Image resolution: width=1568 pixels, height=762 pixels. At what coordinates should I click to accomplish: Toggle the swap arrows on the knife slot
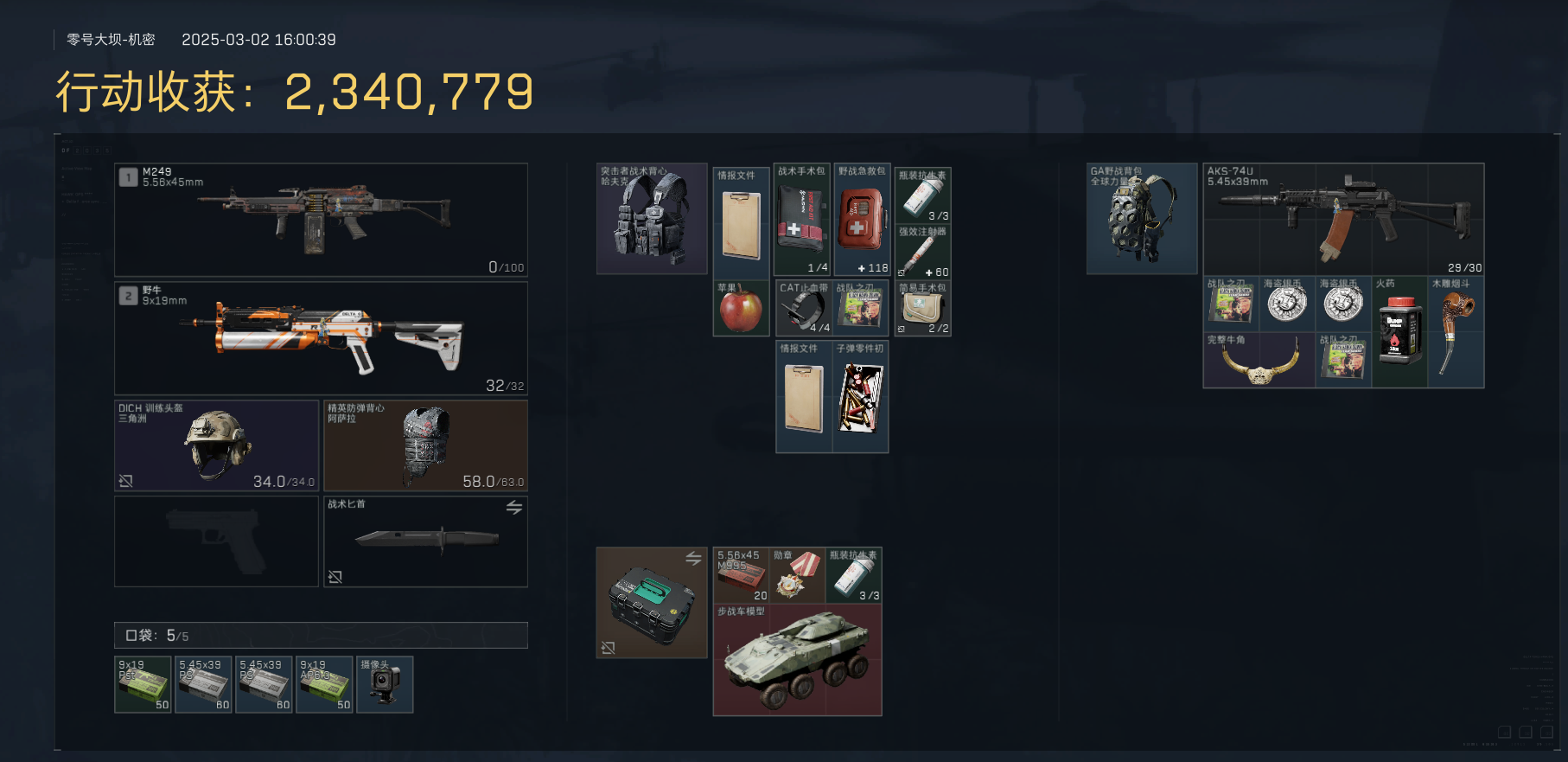(x=514, y=508)
